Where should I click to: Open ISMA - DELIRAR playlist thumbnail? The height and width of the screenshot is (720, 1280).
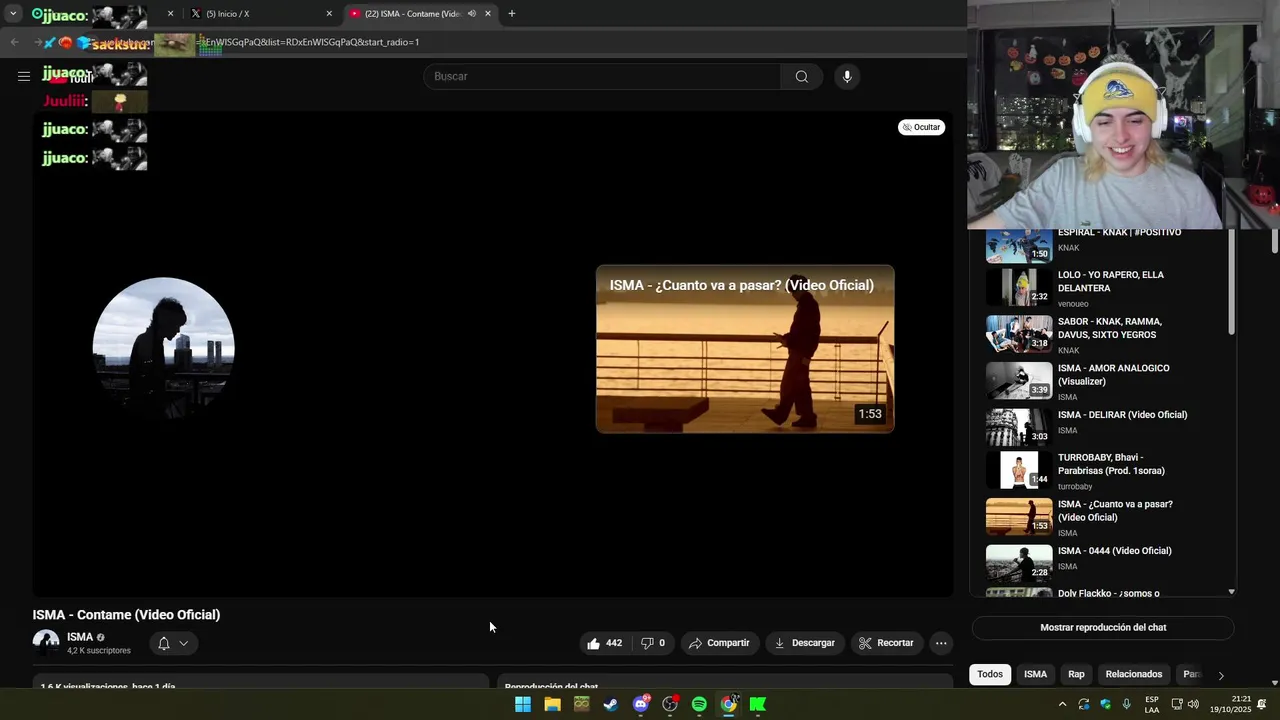click(x=1019, y=427)
